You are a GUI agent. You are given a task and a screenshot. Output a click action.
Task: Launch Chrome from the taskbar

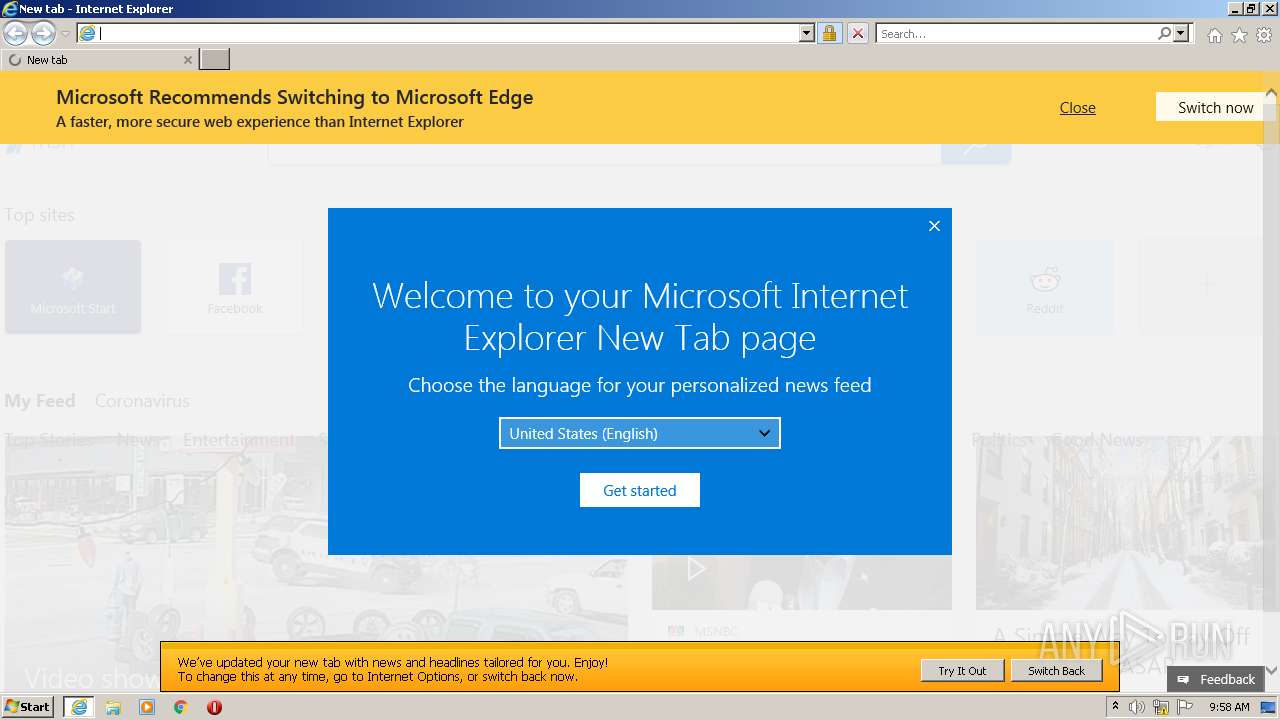181,707
